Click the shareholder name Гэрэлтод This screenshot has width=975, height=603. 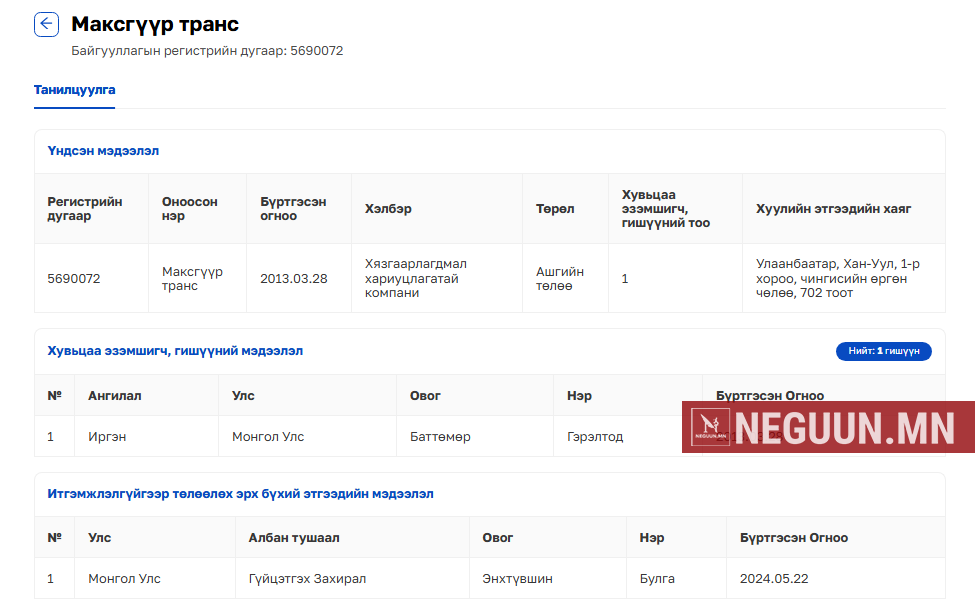595,437
